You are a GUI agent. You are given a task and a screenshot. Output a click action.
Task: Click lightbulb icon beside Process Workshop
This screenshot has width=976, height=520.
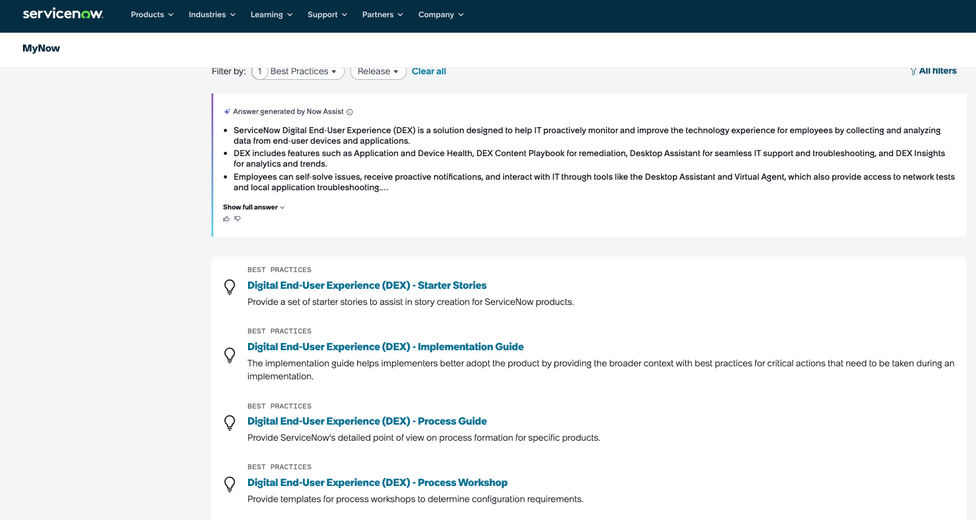point(230,484)
